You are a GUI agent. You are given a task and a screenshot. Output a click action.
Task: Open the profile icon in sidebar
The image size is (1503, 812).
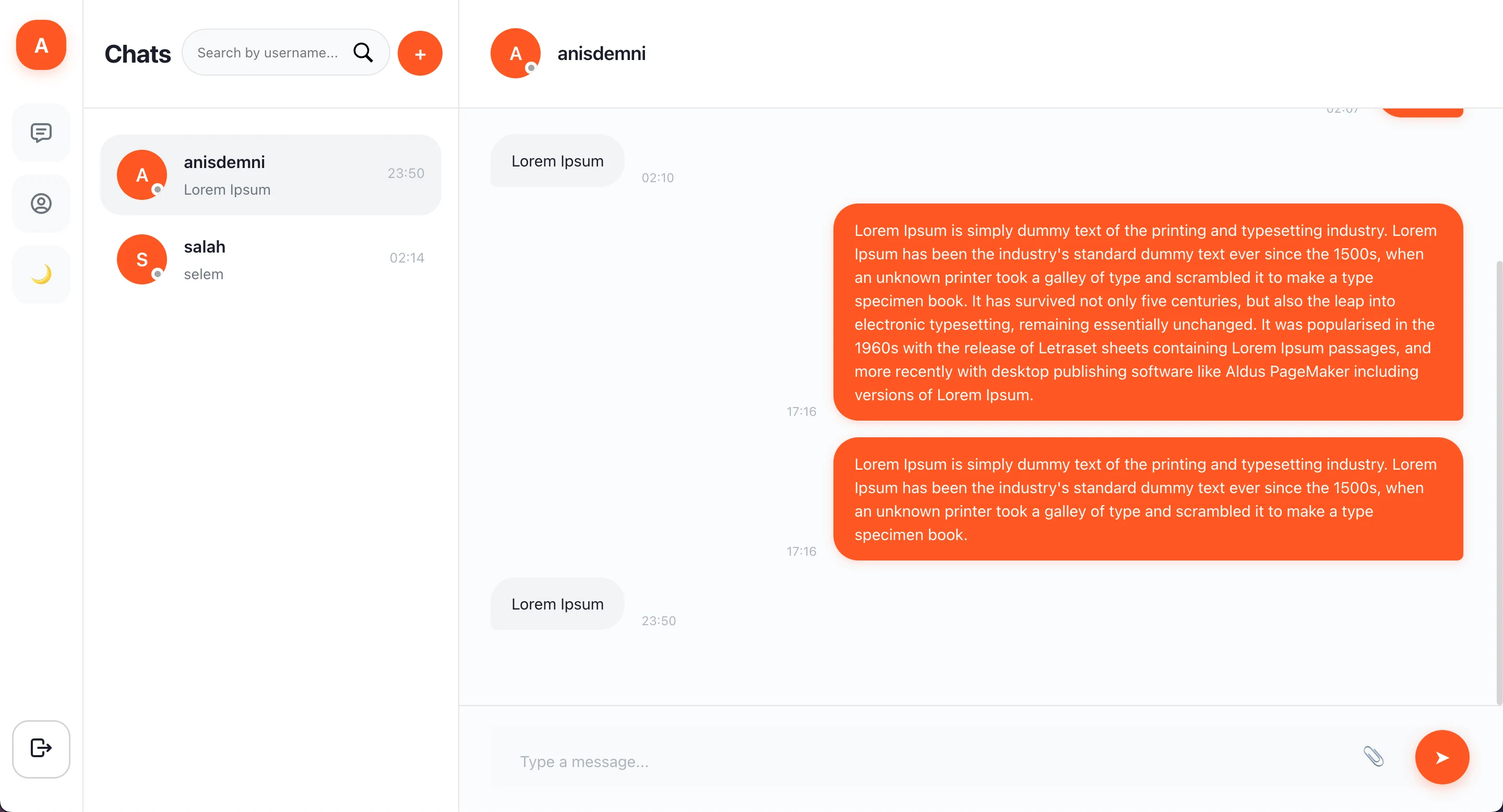point(41,204)
